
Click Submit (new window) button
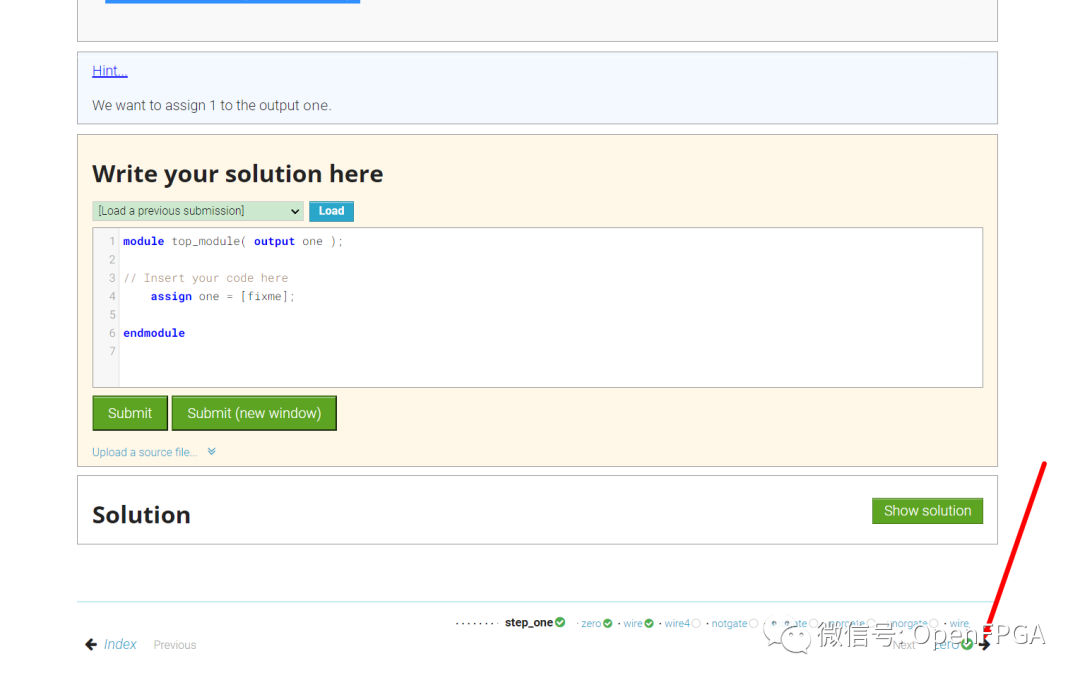(x=254, y=413)
